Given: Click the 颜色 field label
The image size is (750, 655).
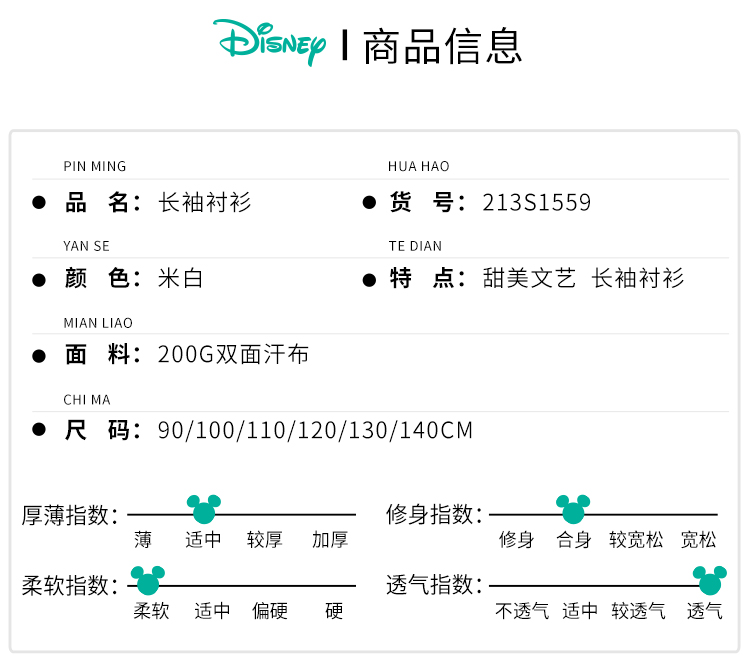Looking at the screenshot, I should click(x=103, y=278).
